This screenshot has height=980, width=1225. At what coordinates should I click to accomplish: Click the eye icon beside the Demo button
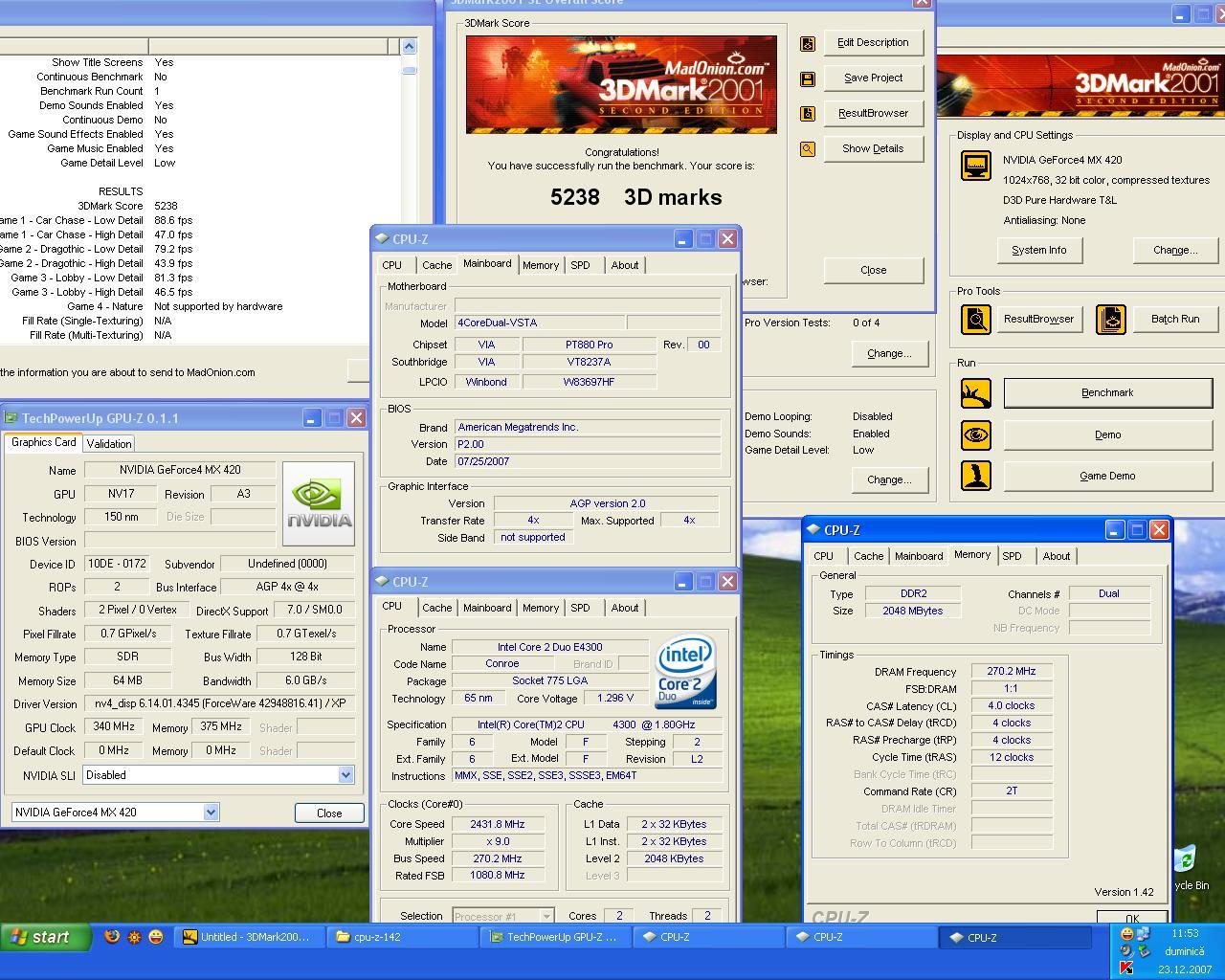[x=975, y=434]
